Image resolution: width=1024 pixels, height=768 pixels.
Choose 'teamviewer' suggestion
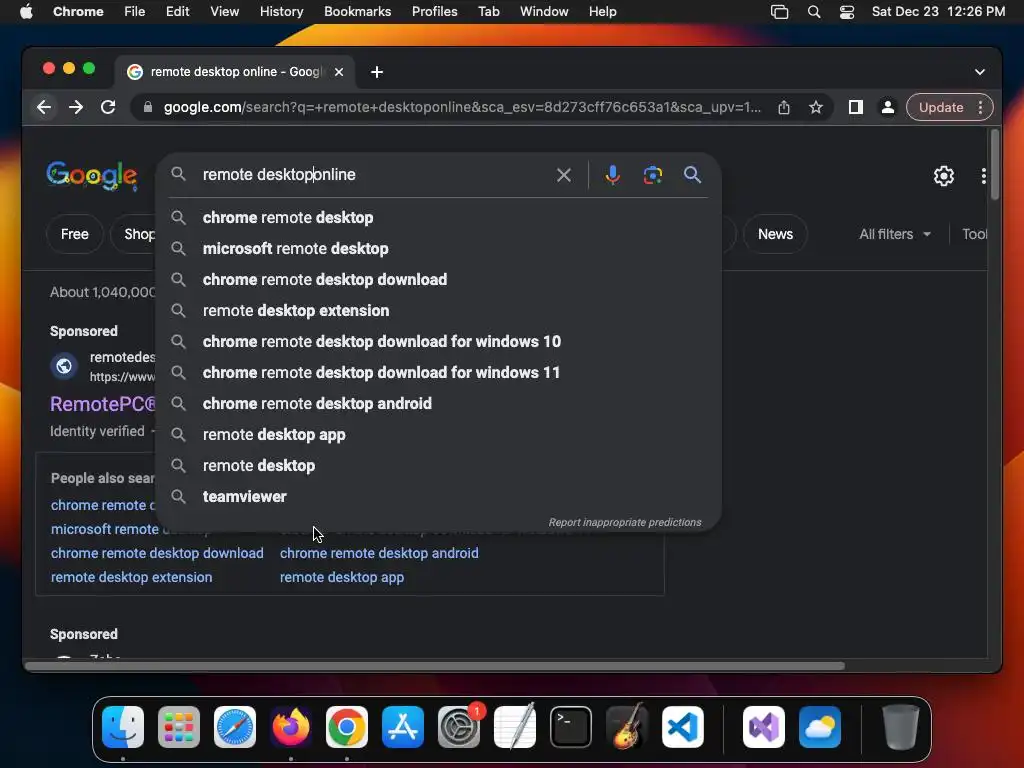(x=438, y=496)
